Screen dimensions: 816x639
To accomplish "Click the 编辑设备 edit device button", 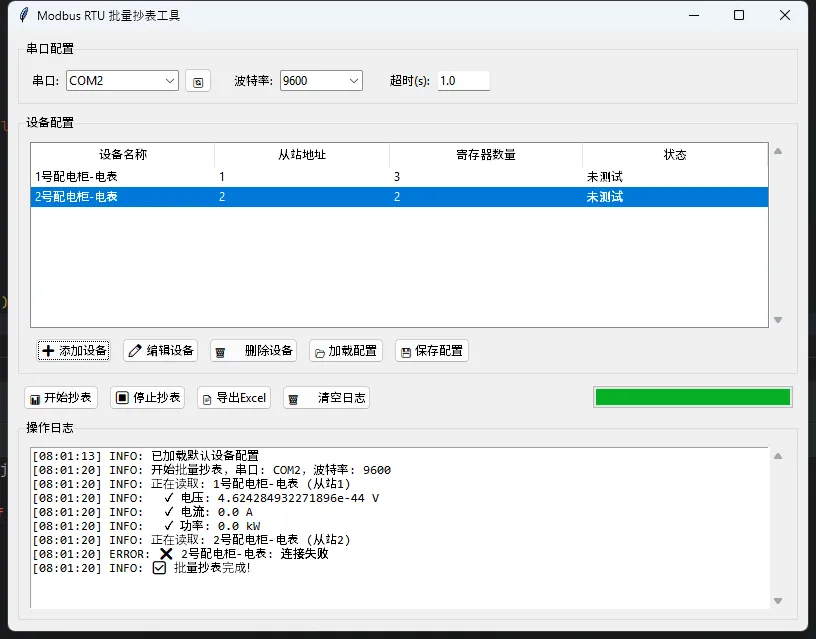I will point(160,351).
